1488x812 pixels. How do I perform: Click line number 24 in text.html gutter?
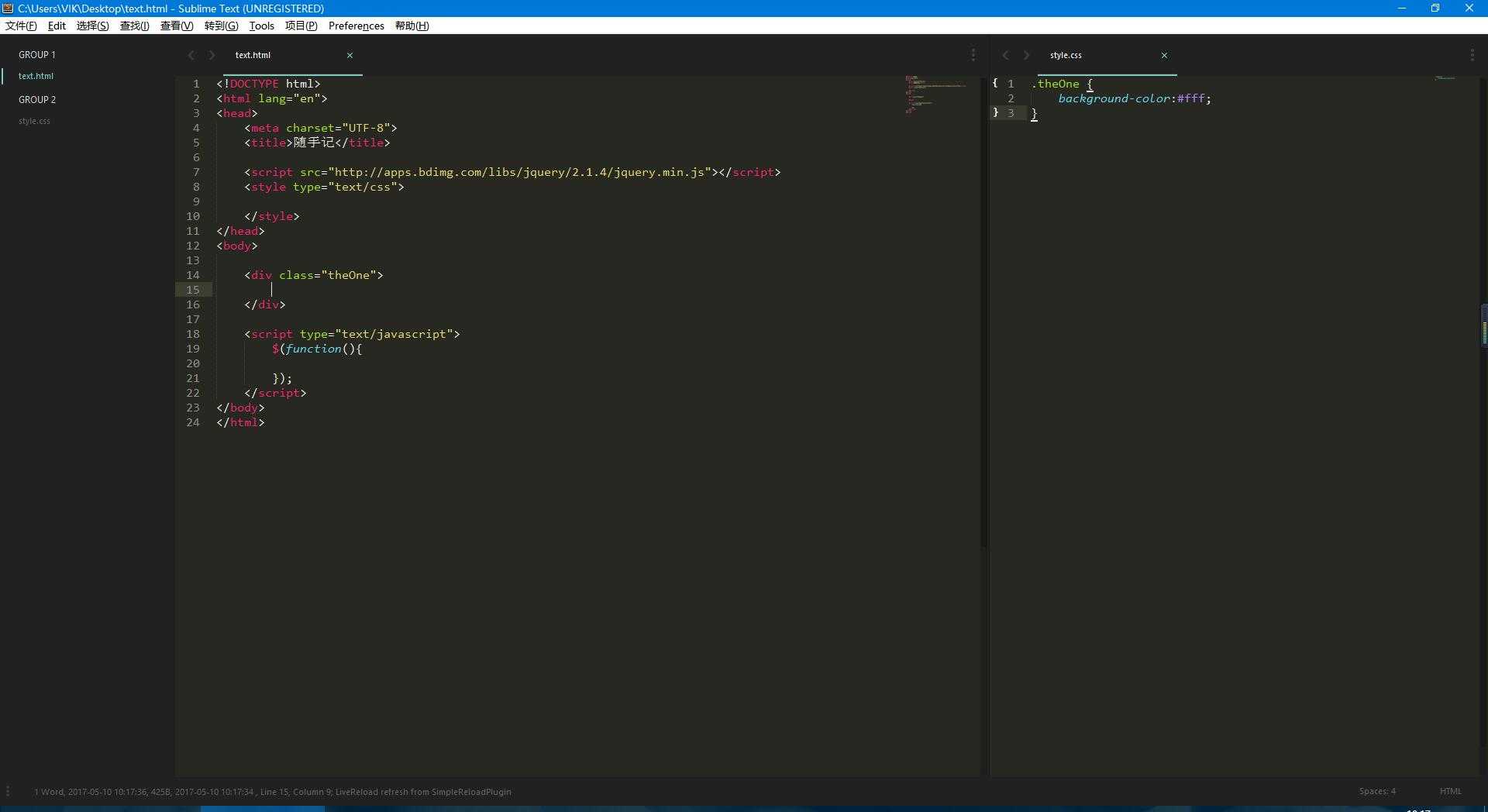click(193, 422)
